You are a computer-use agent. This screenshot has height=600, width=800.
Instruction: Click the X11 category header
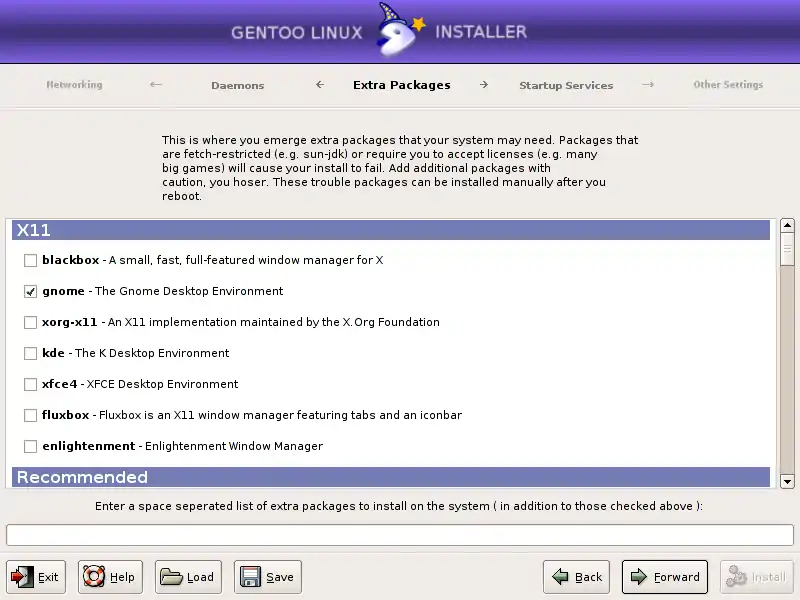coord(390,230)
